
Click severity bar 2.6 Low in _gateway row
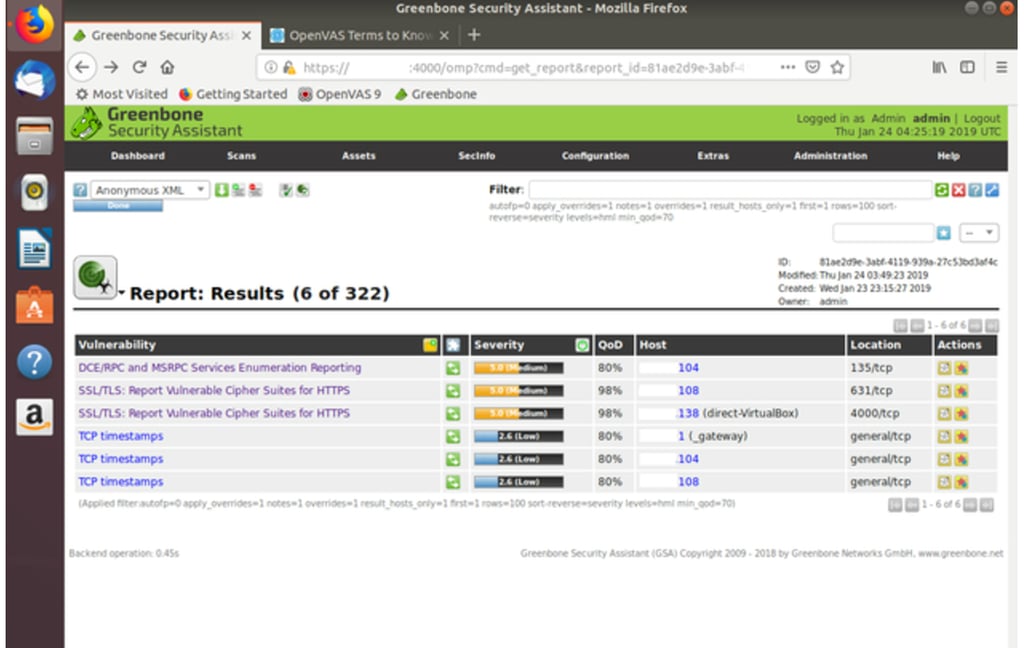click(519, 436)
